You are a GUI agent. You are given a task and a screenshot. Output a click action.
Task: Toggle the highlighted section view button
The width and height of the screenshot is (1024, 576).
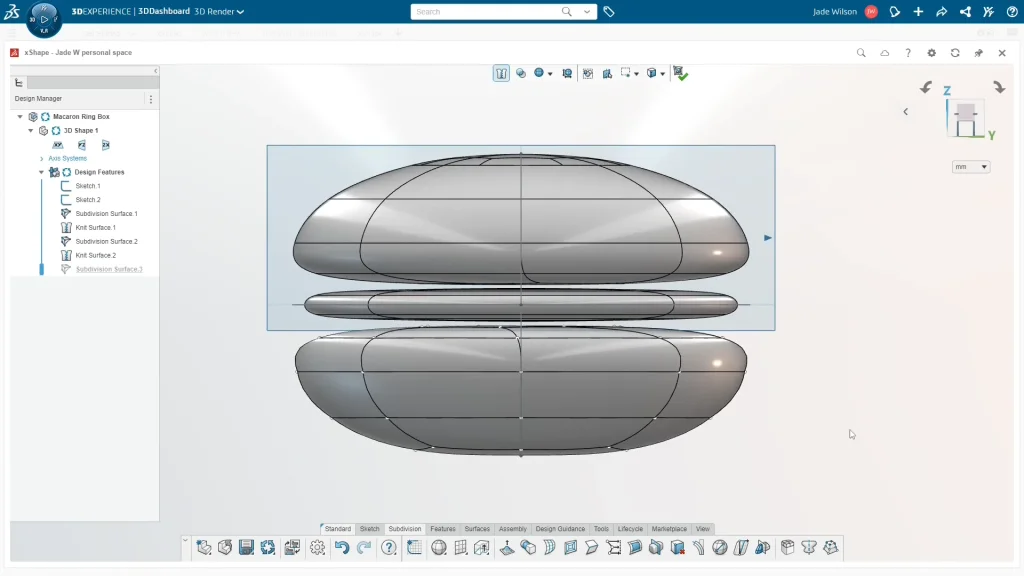pyautogui.click(x=501, y=73)
